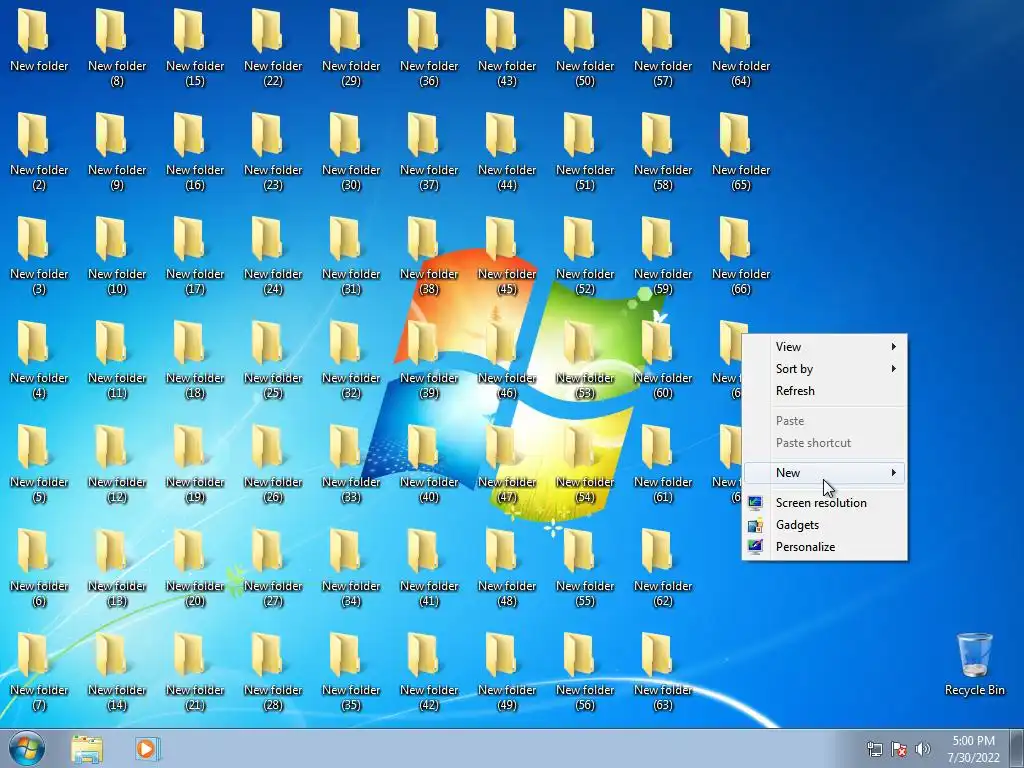Select New folder (65) icon
Screen dimensions: 1024x768
pos(734,135)
